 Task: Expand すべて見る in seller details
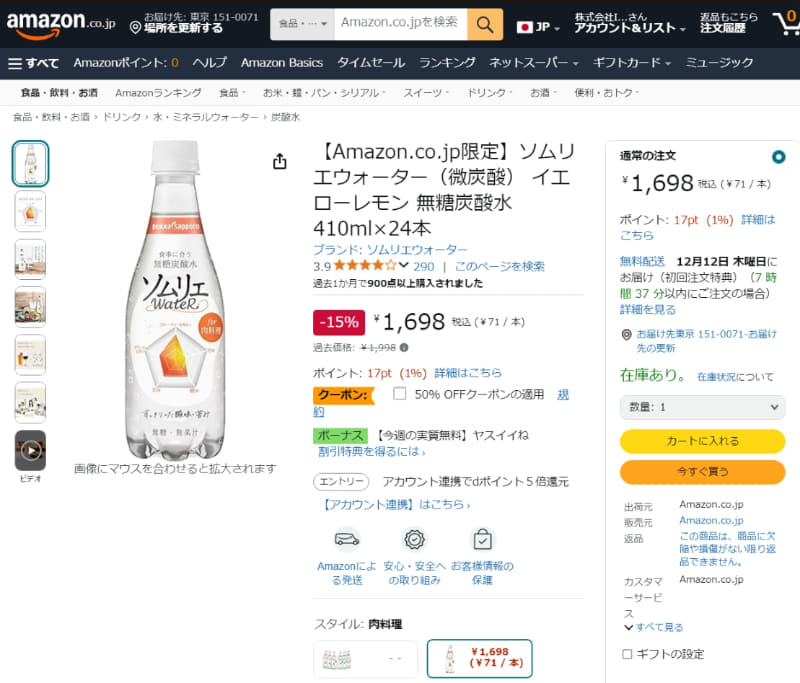[x=653, y=627]
